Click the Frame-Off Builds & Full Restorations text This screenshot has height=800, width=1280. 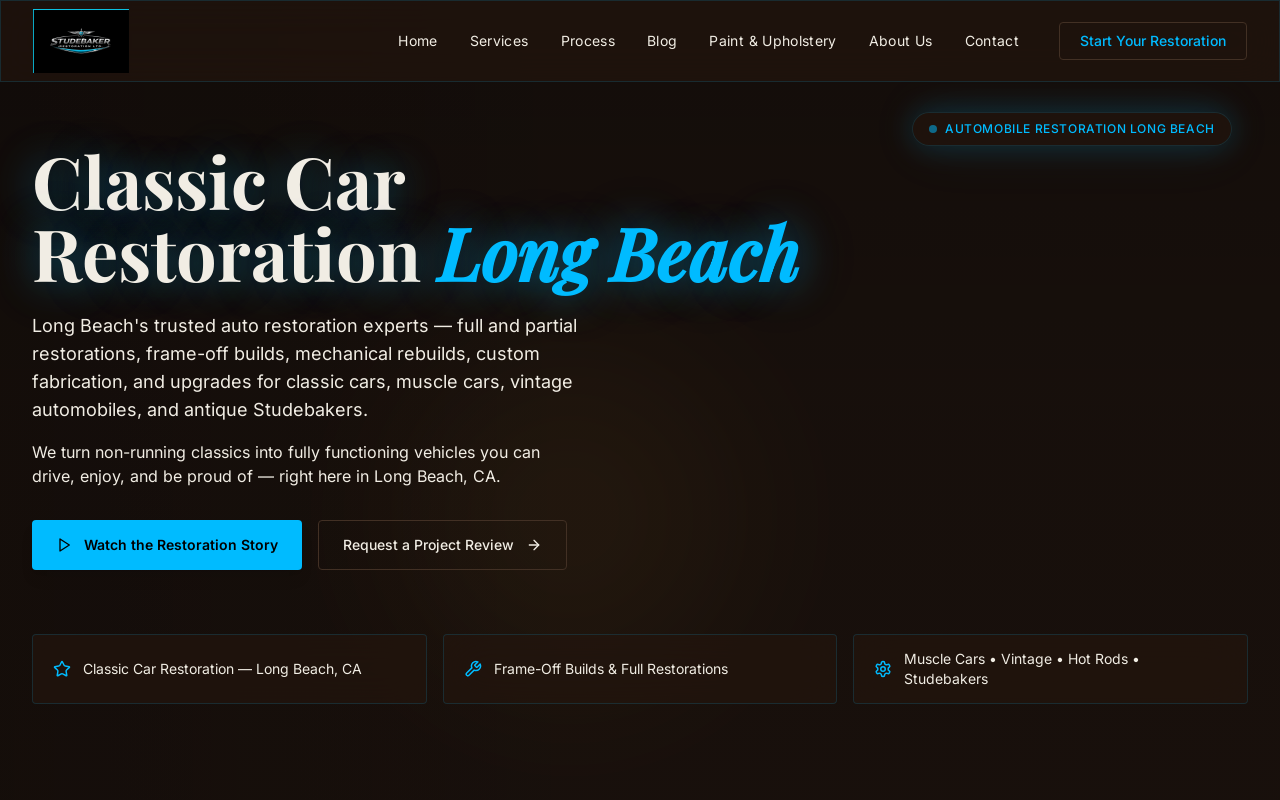click(x=611, y=669)
